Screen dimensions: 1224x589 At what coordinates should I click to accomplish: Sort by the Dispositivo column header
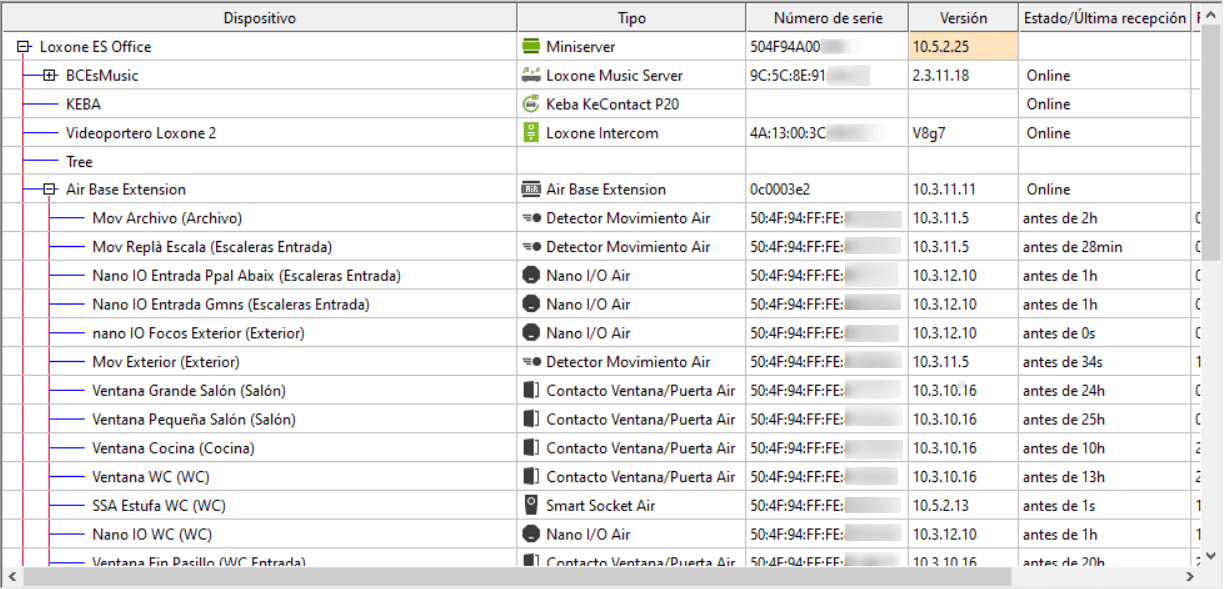coord(259,18)
